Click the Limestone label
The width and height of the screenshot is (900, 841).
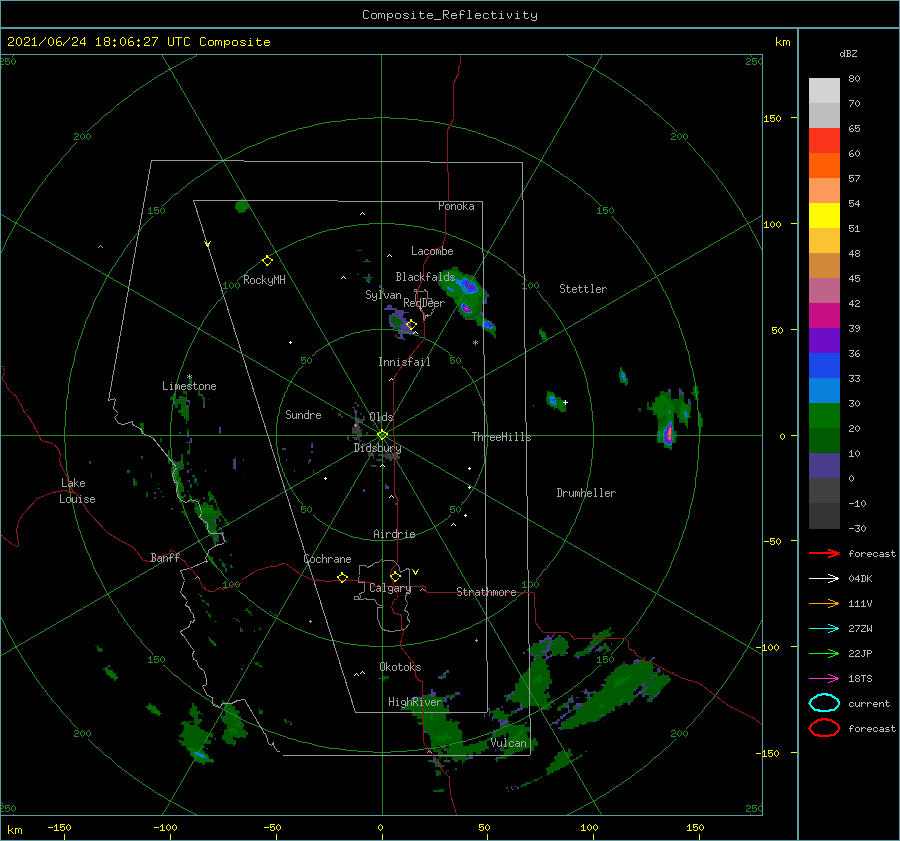coord(189,386)
